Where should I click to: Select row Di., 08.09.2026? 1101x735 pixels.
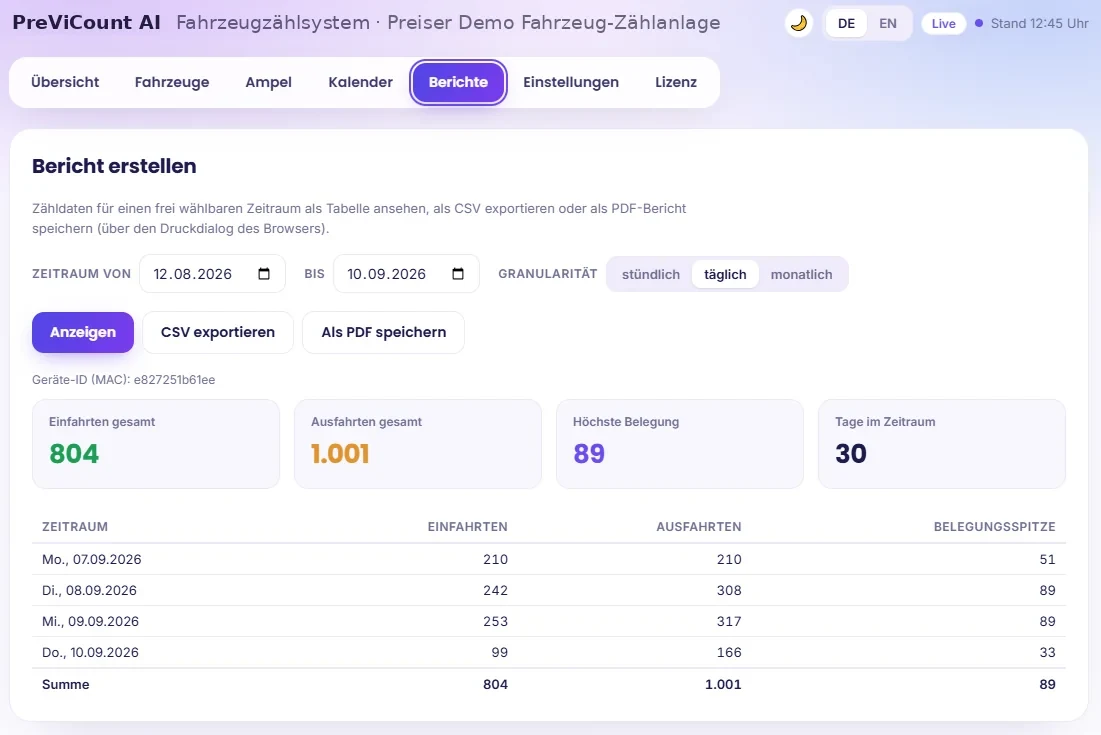click(548, 590)
